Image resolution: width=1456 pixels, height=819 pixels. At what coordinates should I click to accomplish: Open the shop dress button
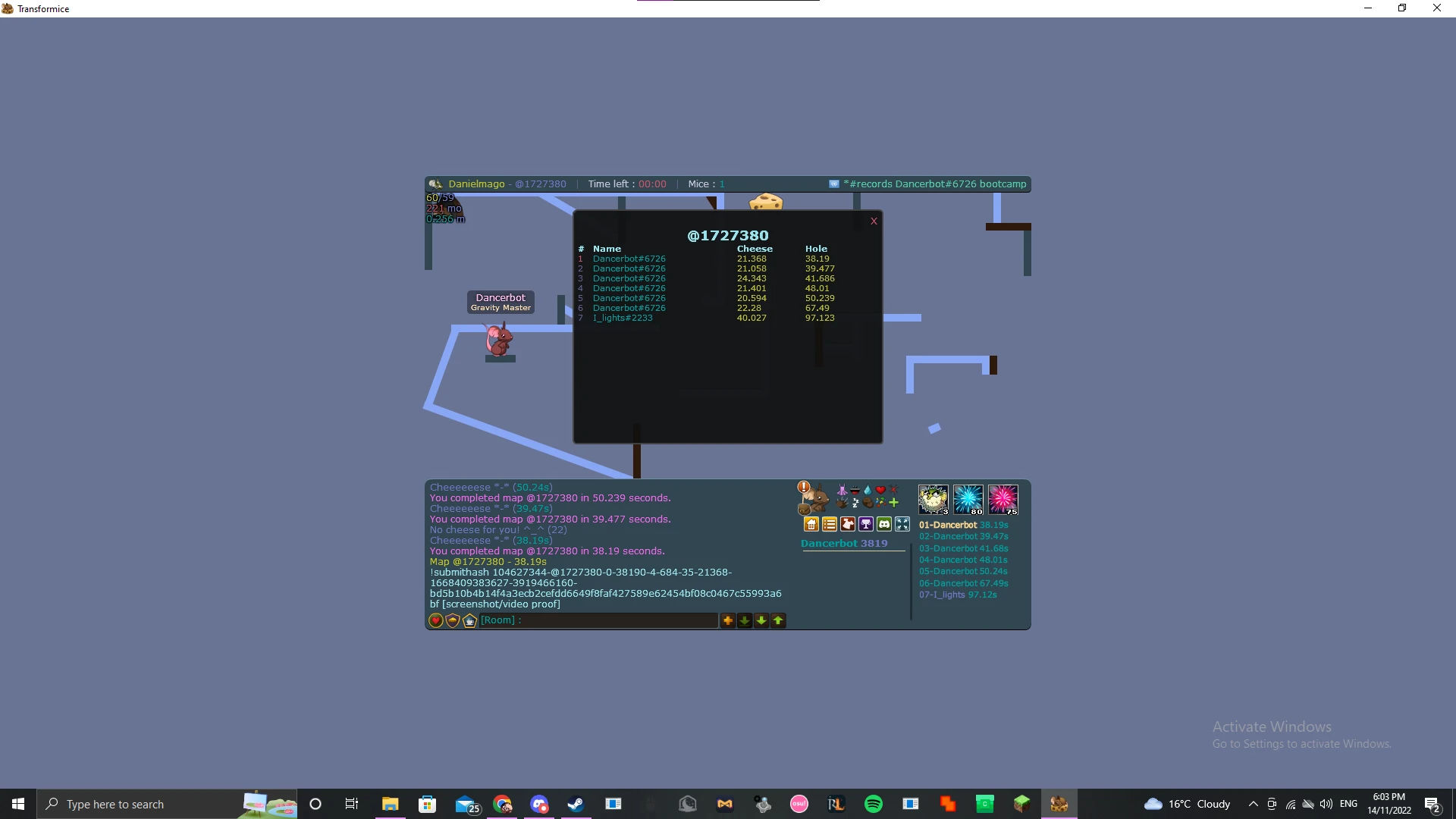click(848, 524)
